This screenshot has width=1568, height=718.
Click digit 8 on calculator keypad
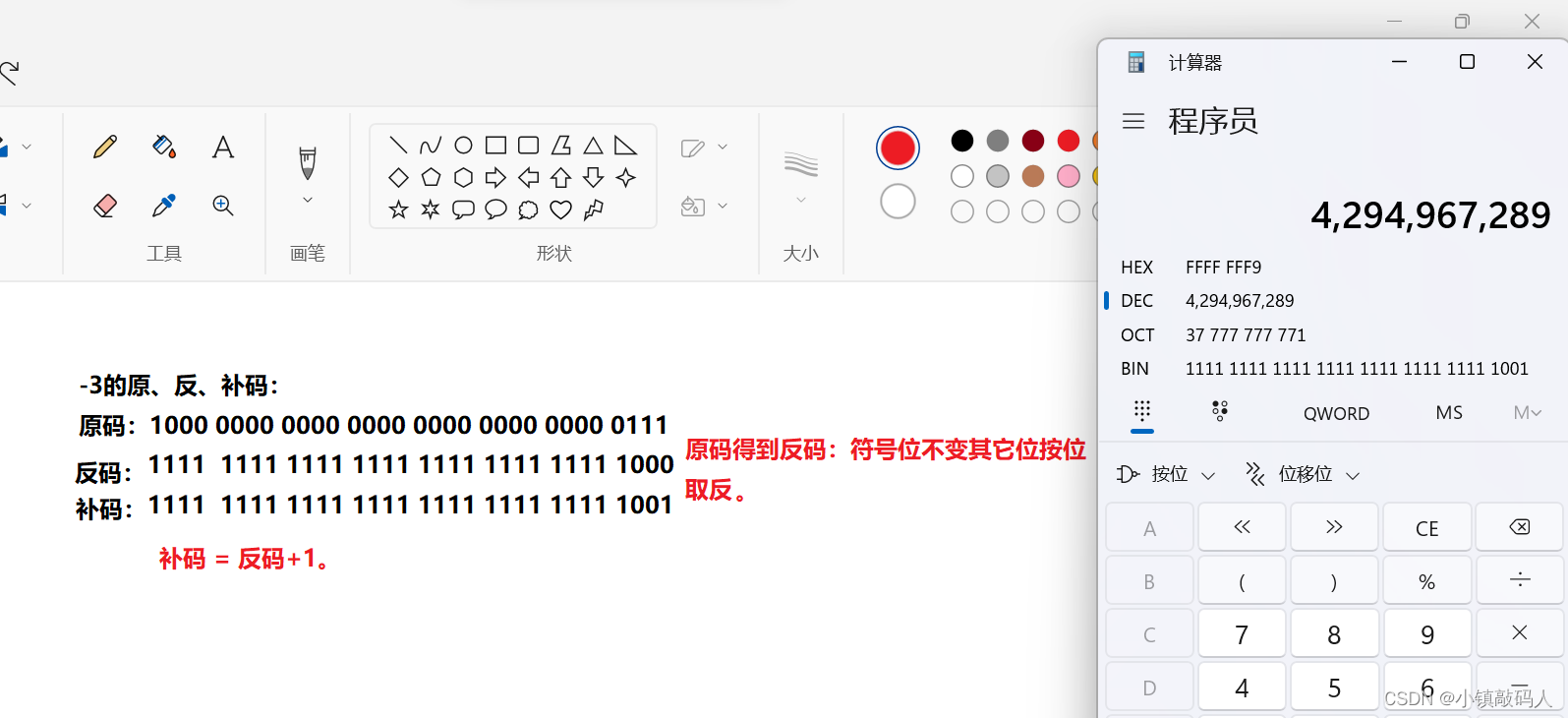coord(1334,634)
